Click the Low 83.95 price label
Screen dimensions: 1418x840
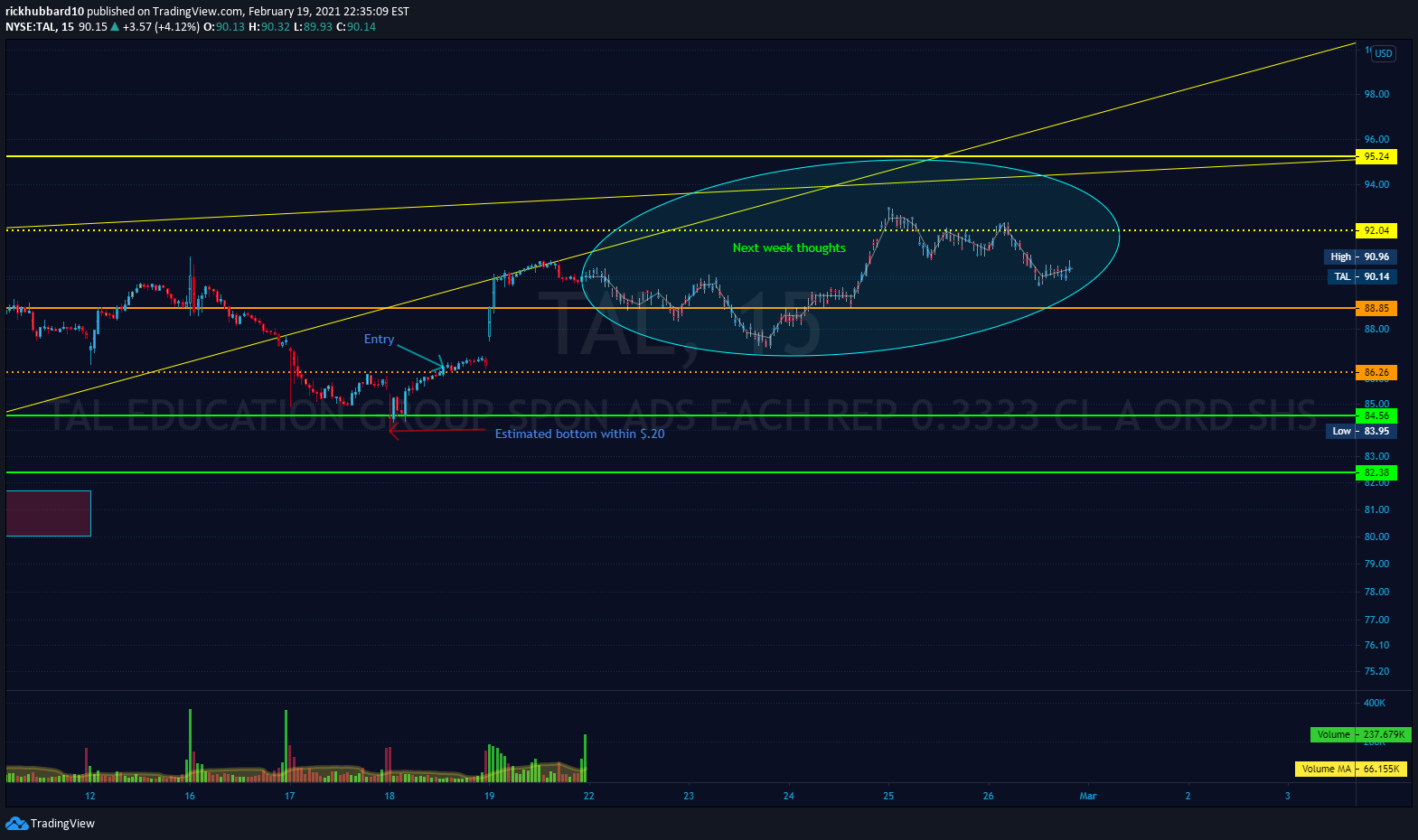[1361, 431]
